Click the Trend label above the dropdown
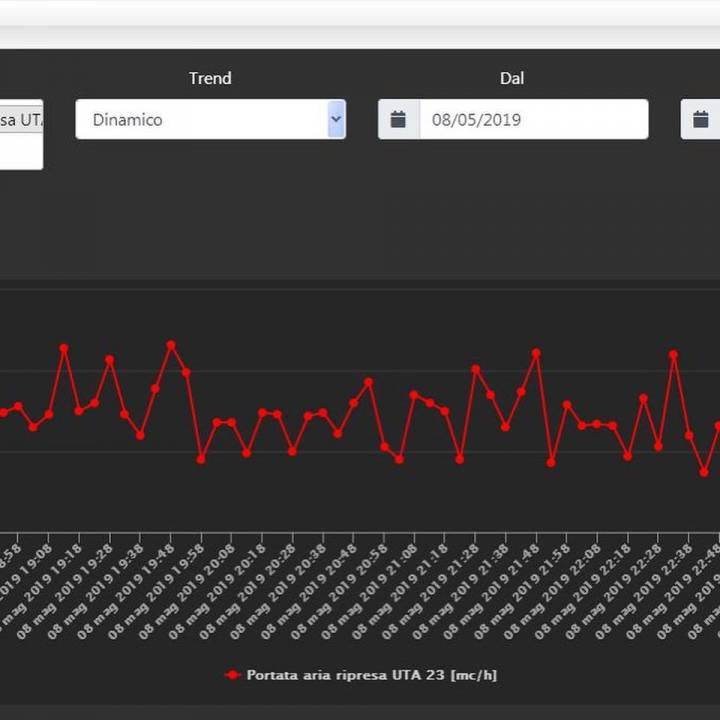Viewport: 720px width, 720px height. pos(210,78)
